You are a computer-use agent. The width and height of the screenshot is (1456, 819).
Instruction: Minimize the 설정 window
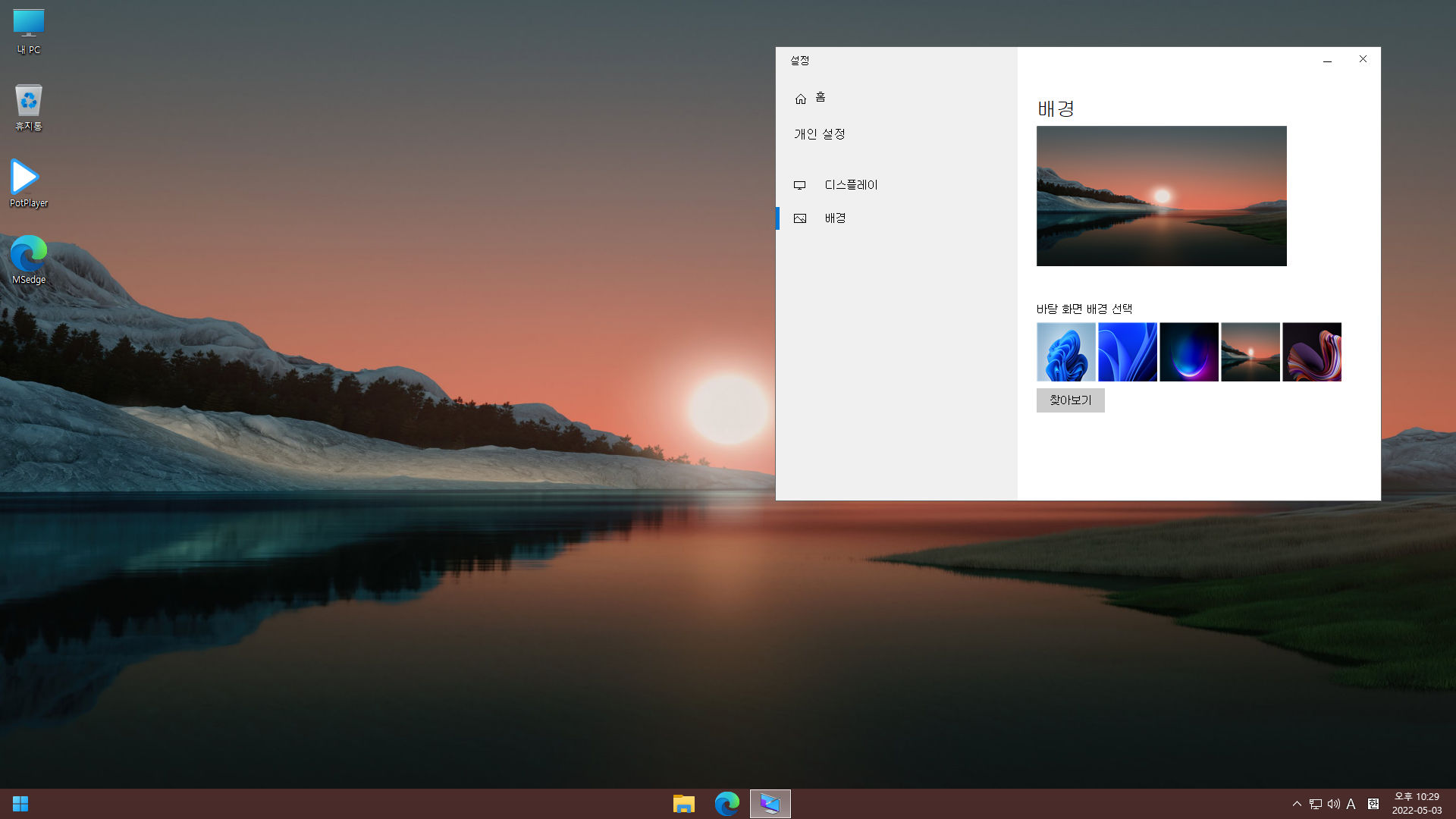click(x=1327, y=60)
